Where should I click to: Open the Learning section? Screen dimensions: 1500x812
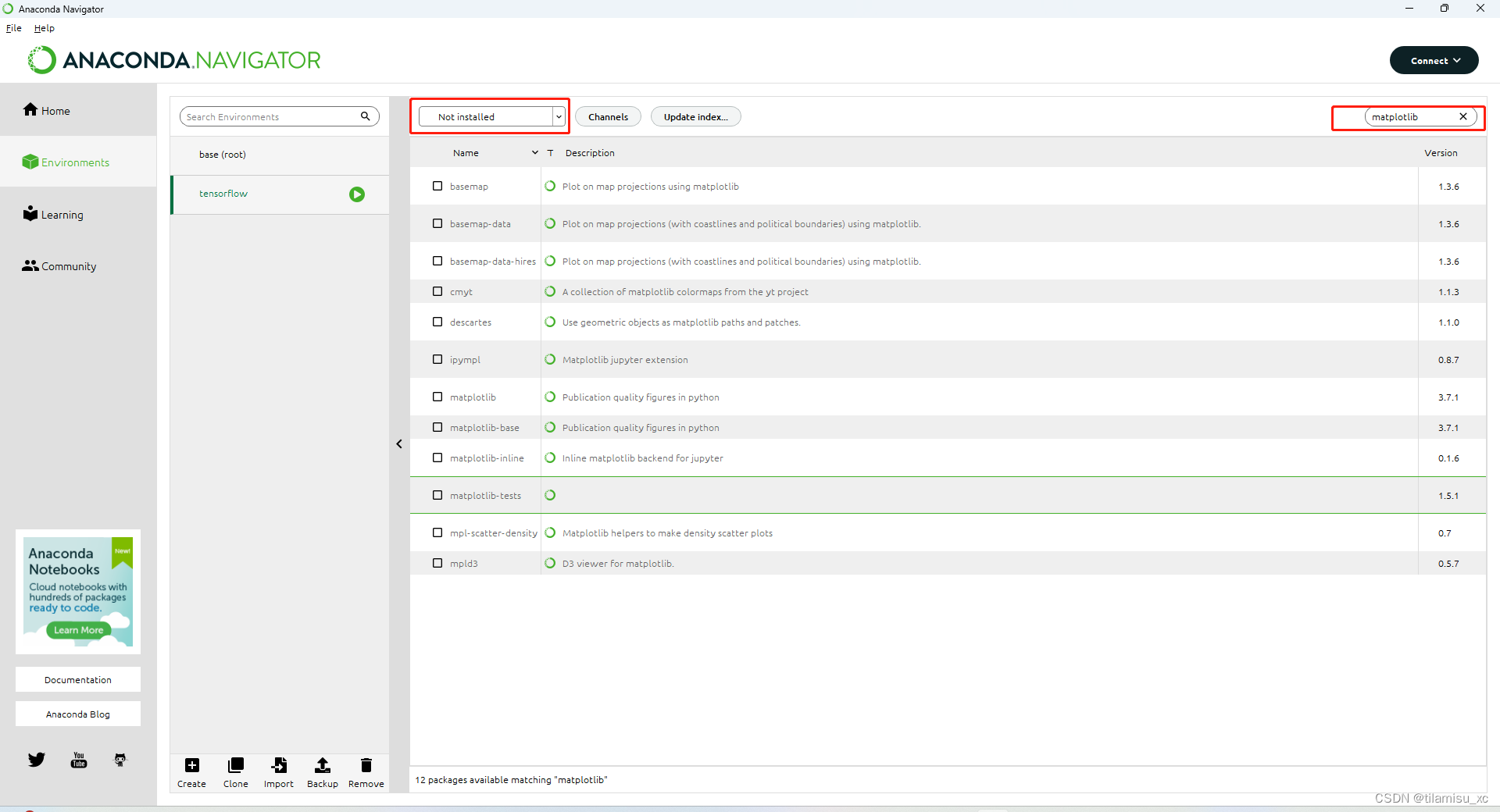tap(53, 214)
